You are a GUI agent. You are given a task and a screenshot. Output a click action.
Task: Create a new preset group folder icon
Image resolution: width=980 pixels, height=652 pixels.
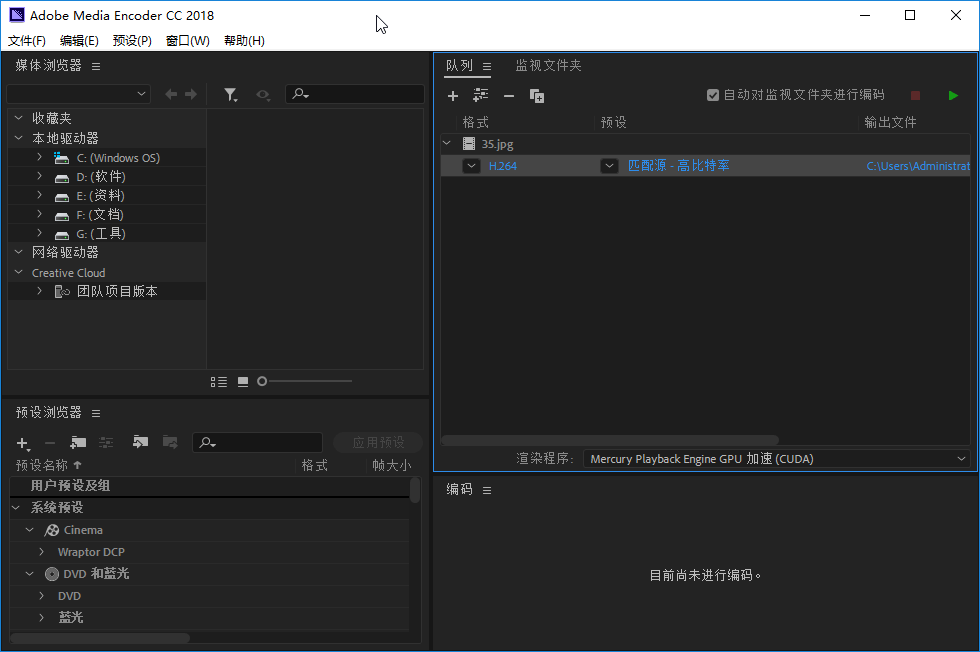pos(78,443)
